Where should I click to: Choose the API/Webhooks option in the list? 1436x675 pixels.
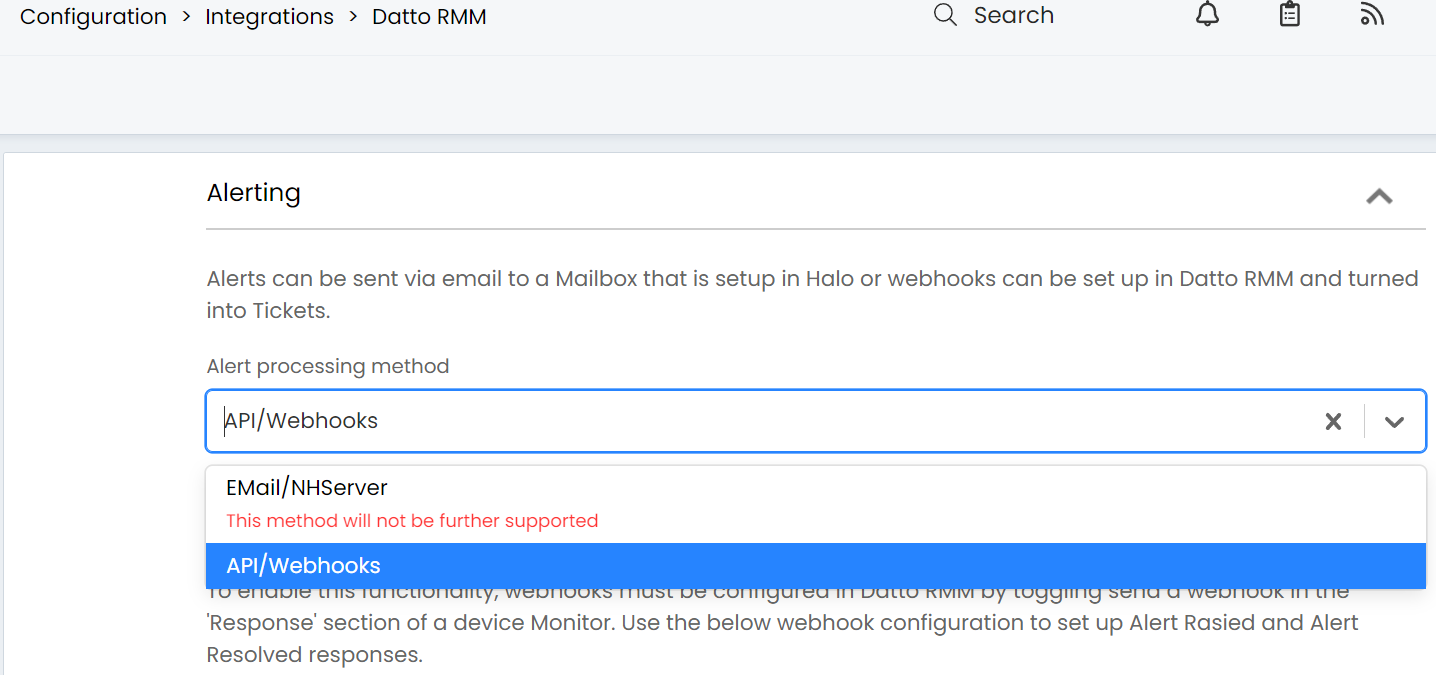(815, 566)
